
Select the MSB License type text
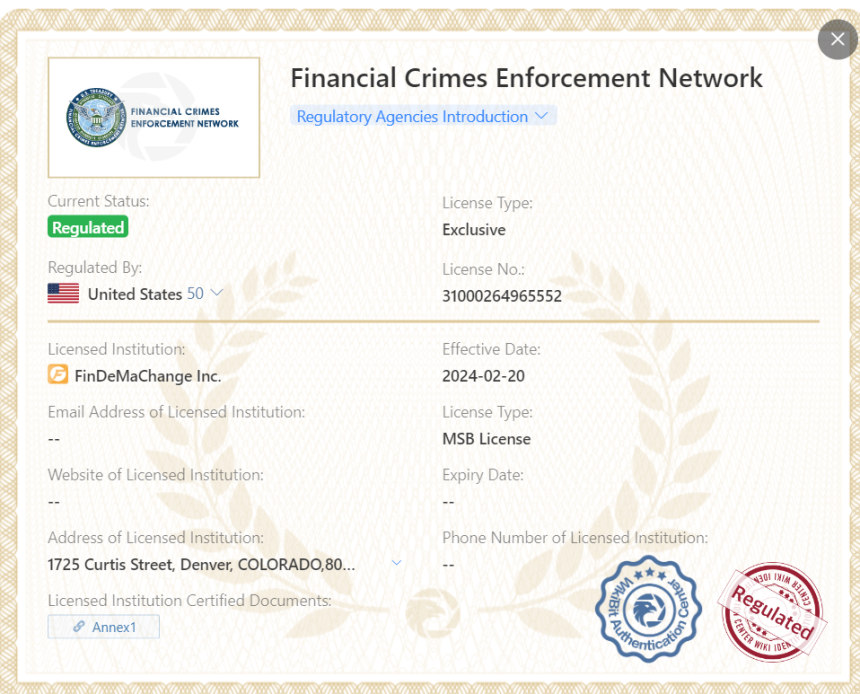[486, 438]
